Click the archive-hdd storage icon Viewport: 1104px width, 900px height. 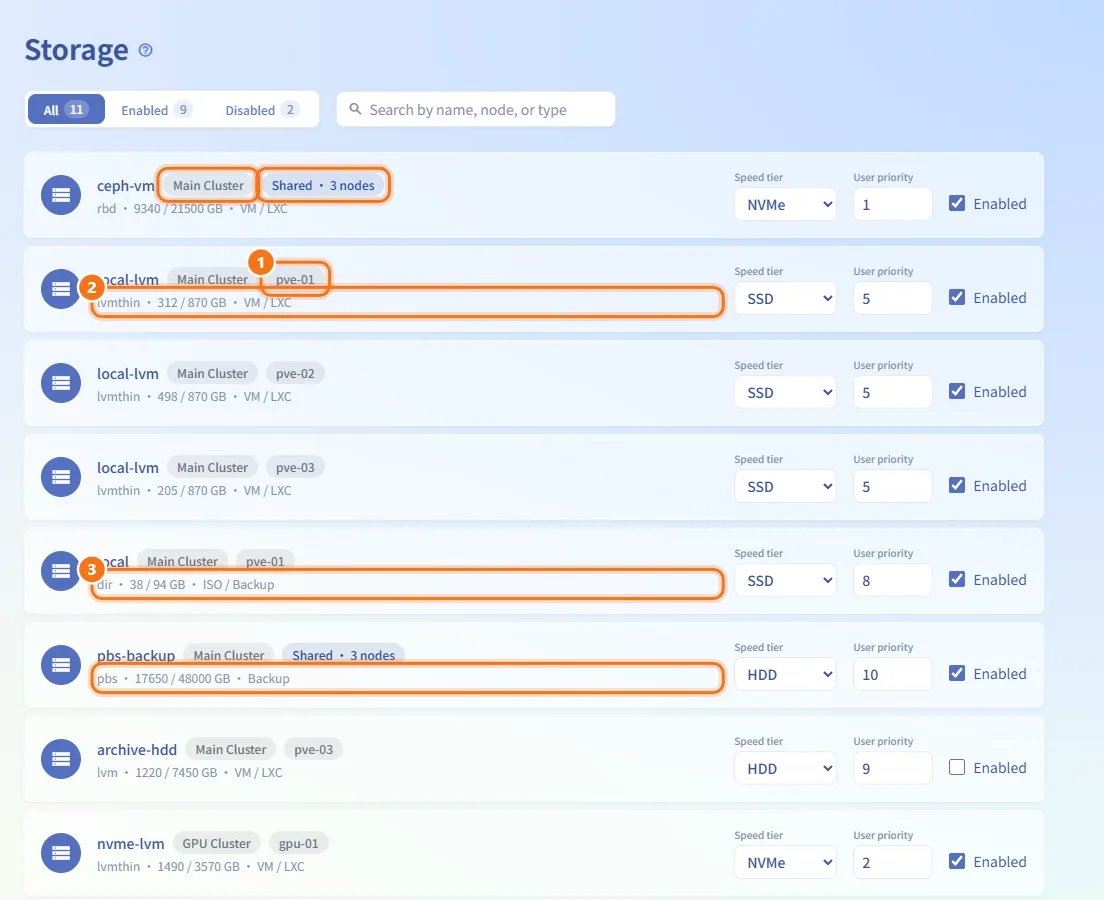click(x=61, y=759)
